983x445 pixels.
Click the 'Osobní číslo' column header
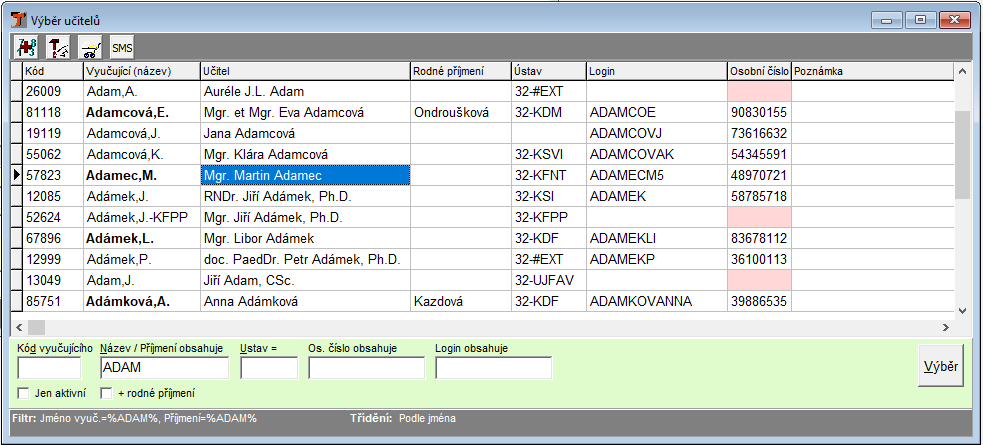(x=759, y=71)
